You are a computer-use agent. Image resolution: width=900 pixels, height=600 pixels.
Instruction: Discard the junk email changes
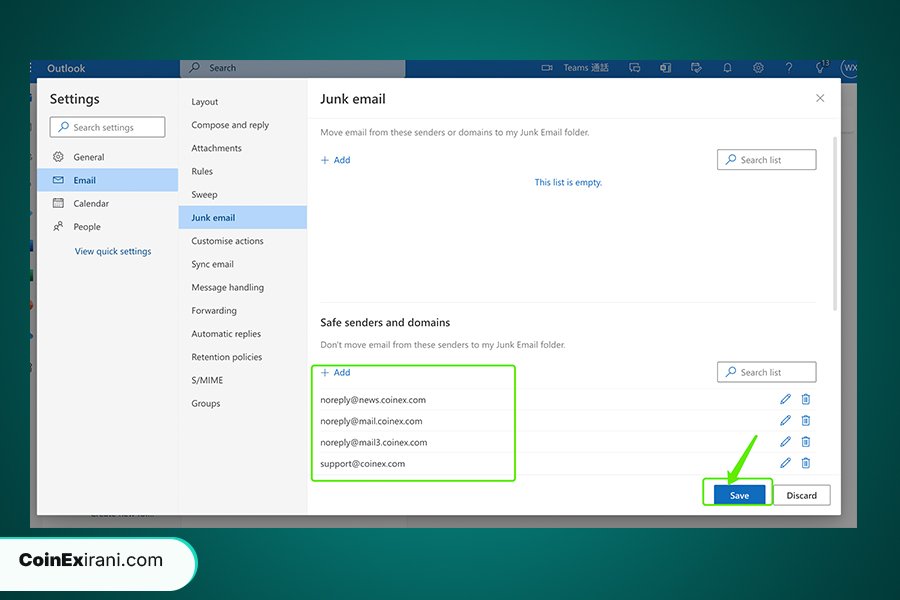801,495
